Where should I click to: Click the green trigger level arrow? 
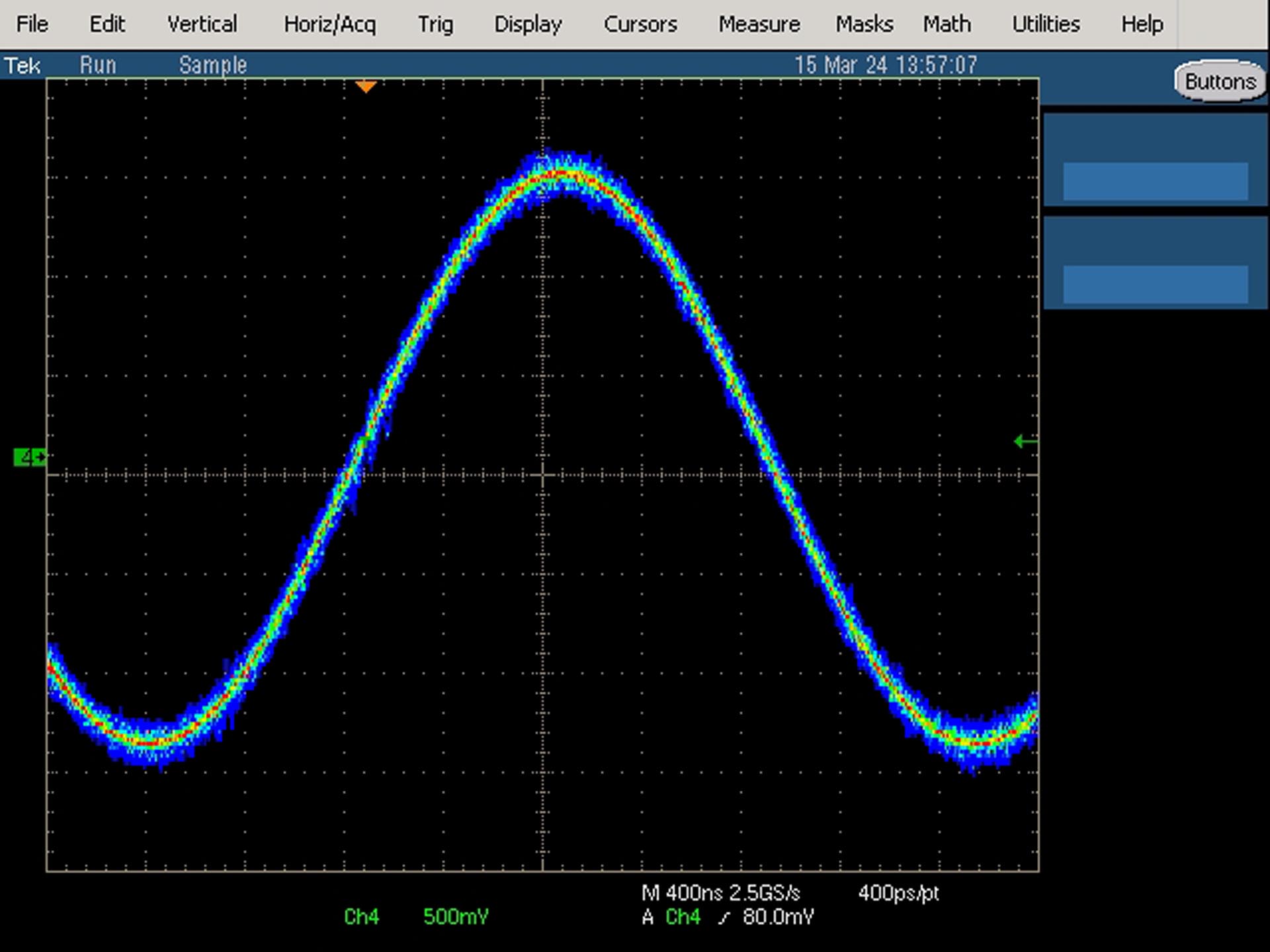[1025, 441]
